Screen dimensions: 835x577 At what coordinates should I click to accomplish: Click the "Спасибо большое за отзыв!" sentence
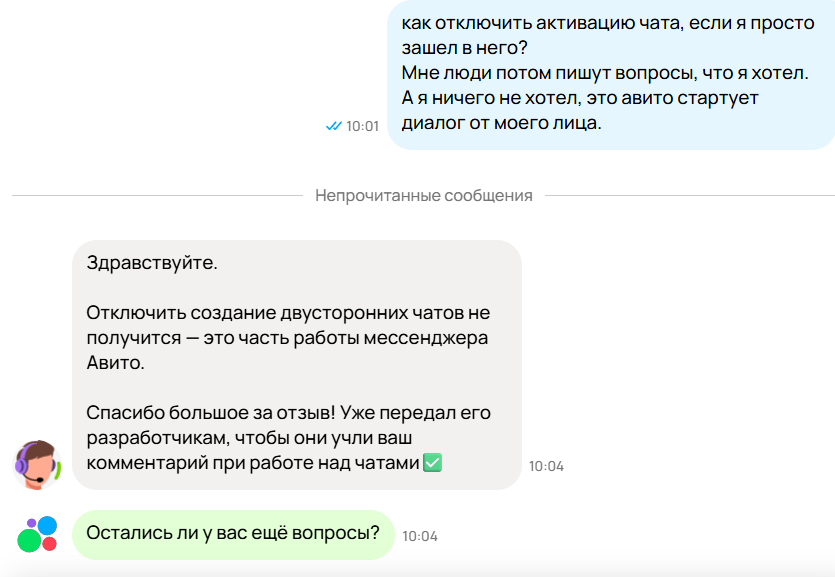pyautogui.click(x=210, y=413)
